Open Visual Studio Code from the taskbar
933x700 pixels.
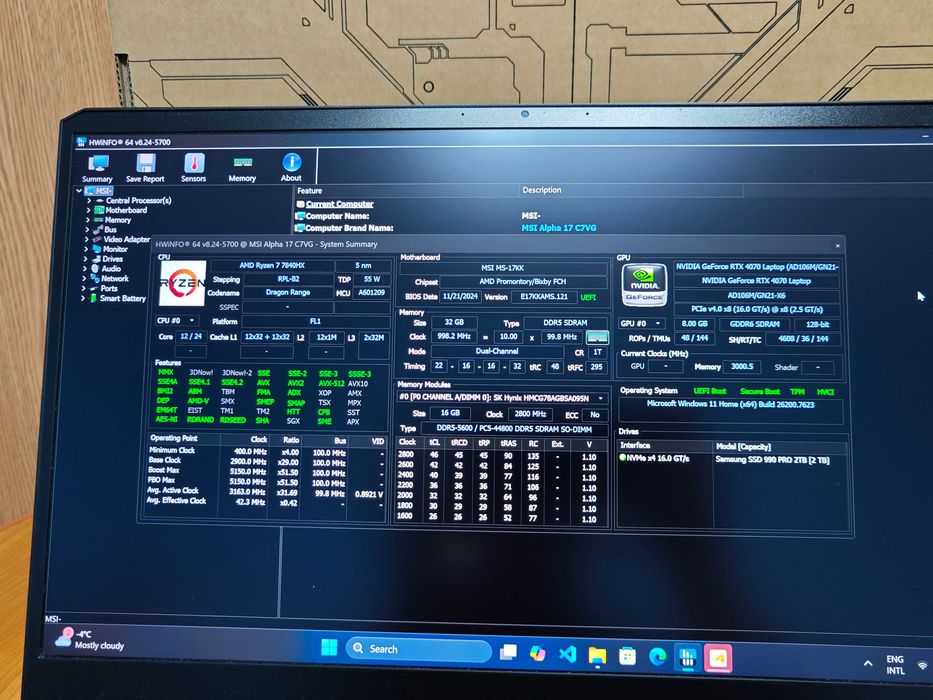click(x=568, y=655)
